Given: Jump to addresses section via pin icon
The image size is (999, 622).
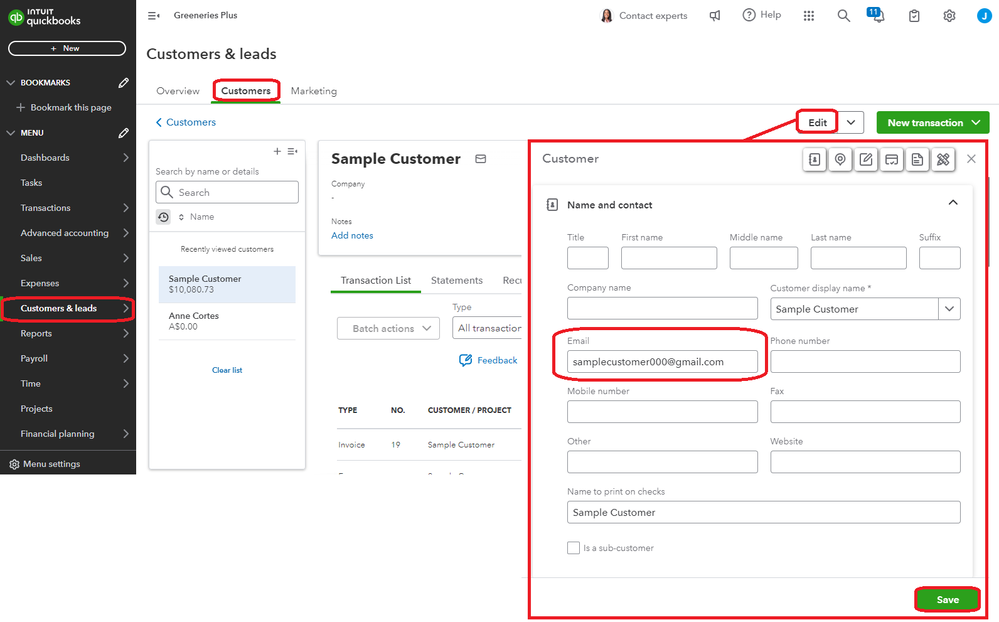Looking at the screenshot, I should (x=841, y=159).
